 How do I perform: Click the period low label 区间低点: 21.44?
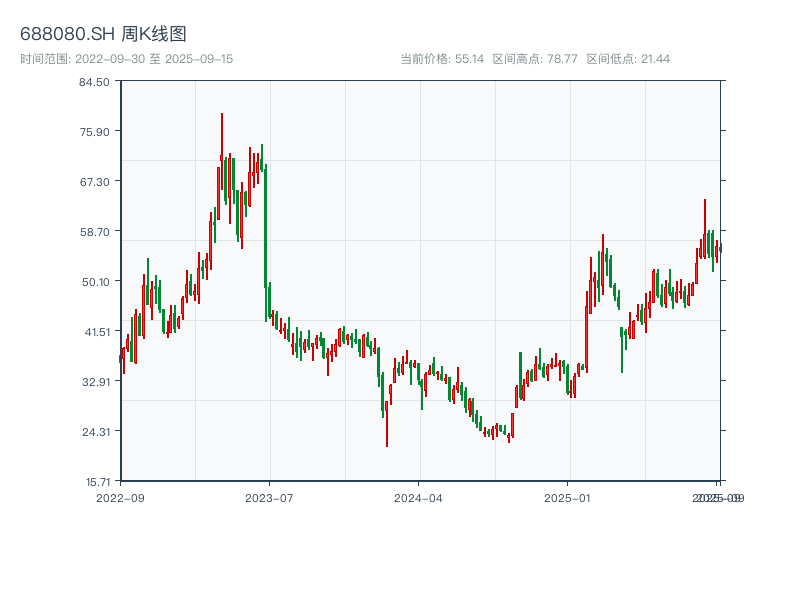coord(628,59)
